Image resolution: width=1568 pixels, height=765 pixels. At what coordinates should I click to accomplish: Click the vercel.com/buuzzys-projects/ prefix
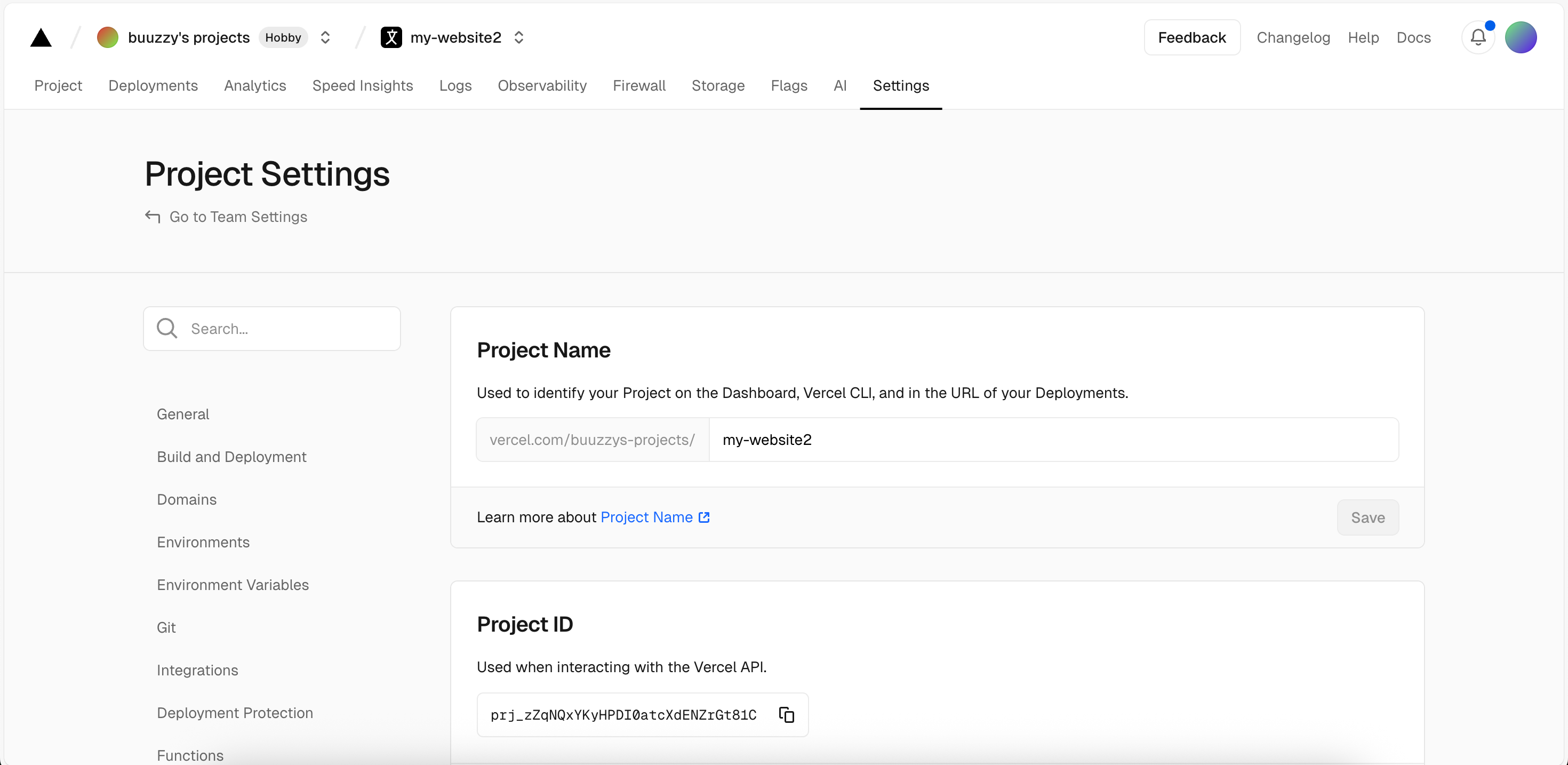pos(592,440)
